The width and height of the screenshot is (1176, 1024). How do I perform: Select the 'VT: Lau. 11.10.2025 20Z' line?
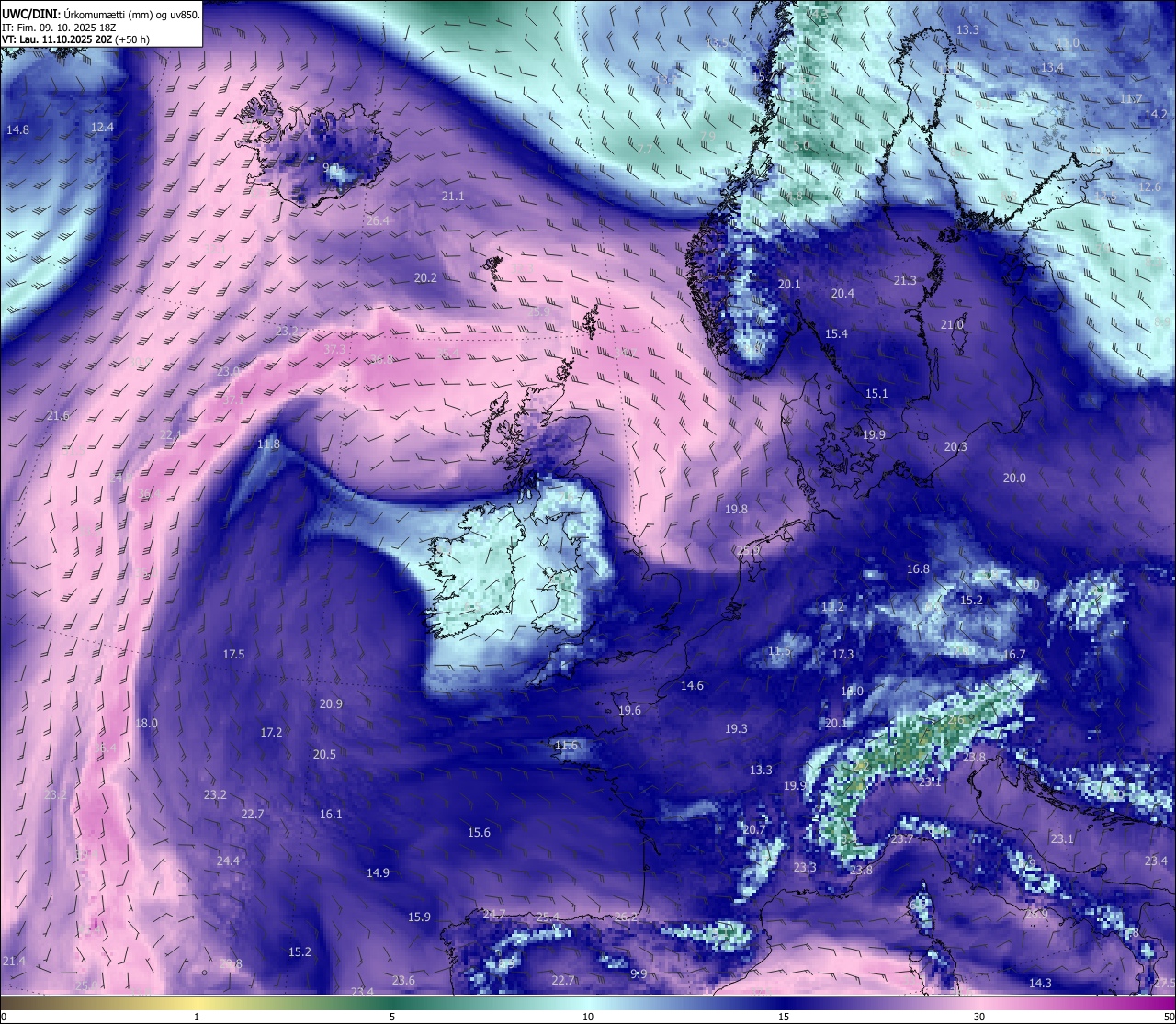coord(75,39)
